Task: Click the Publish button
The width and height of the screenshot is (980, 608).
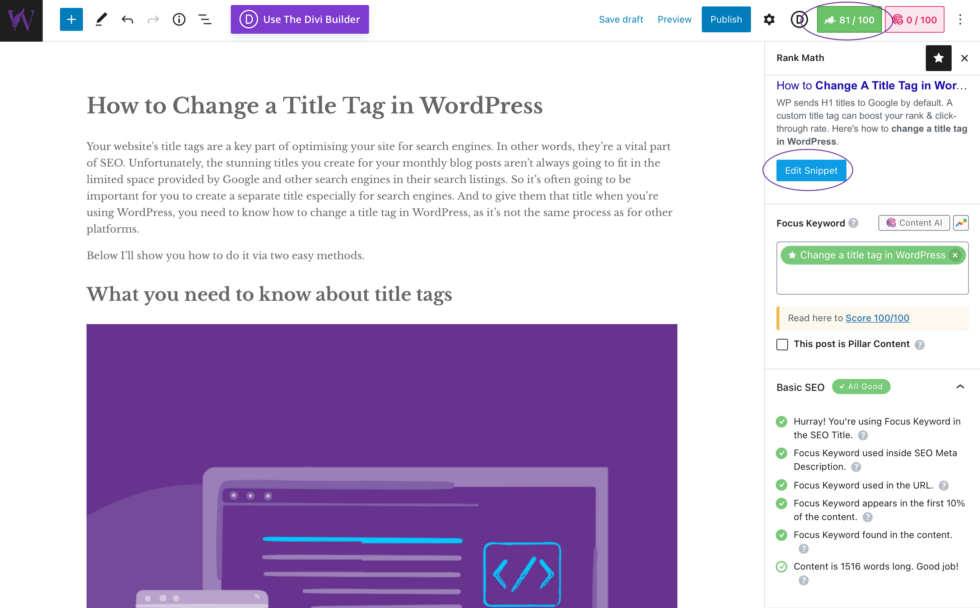Action: [726, 18]
